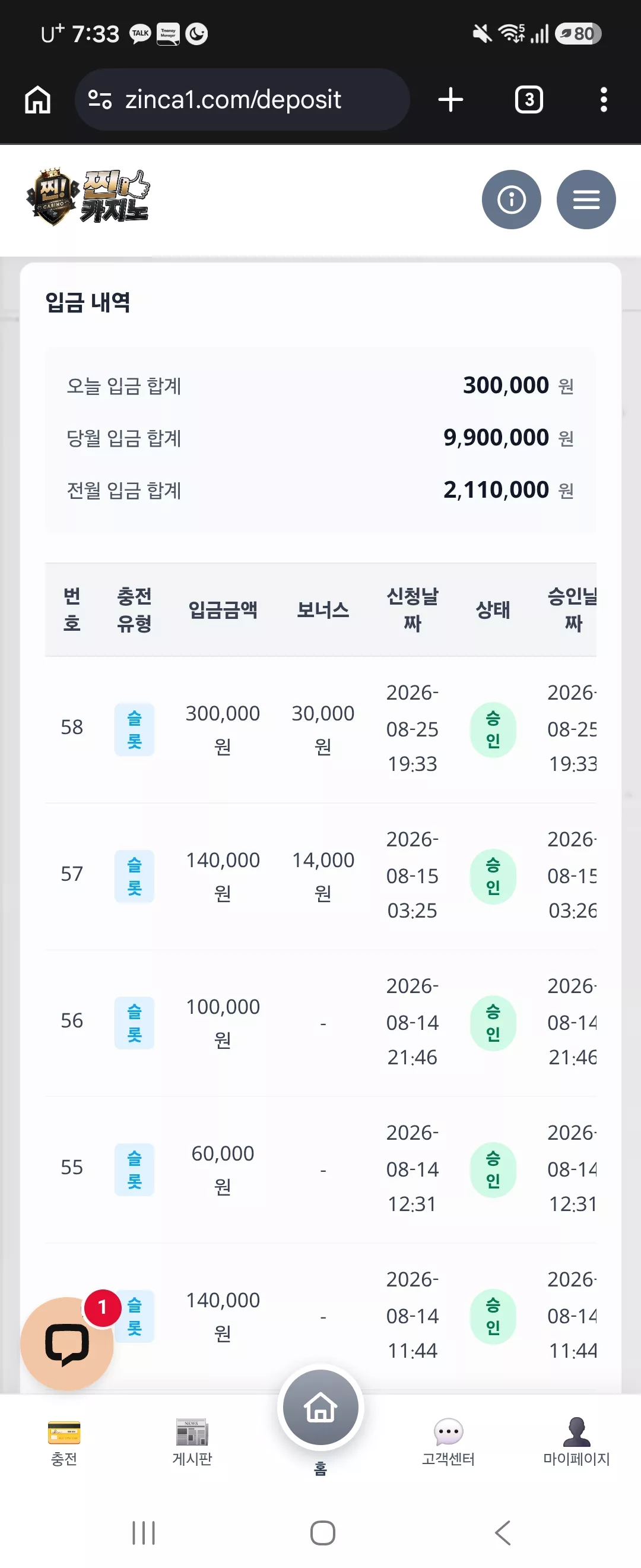Image resolution: width=641 pixels, height=1568 pixels.
Task: Open 고객센터 customer center
Action: coord(448,1442)
